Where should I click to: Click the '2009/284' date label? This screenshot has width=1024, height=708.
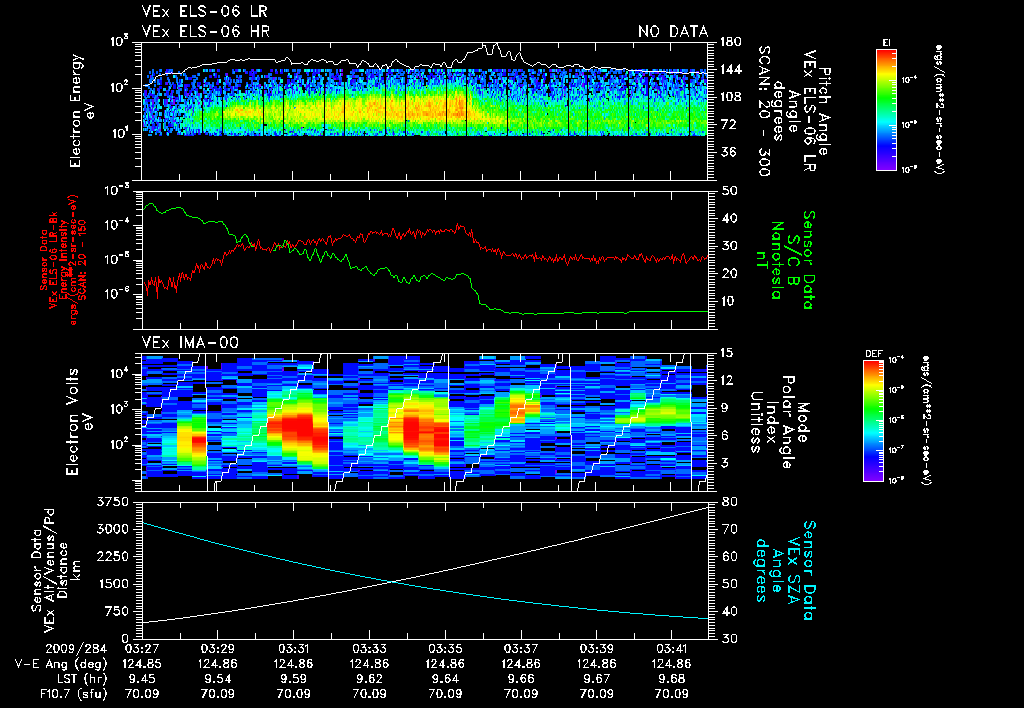coord(76,649)
